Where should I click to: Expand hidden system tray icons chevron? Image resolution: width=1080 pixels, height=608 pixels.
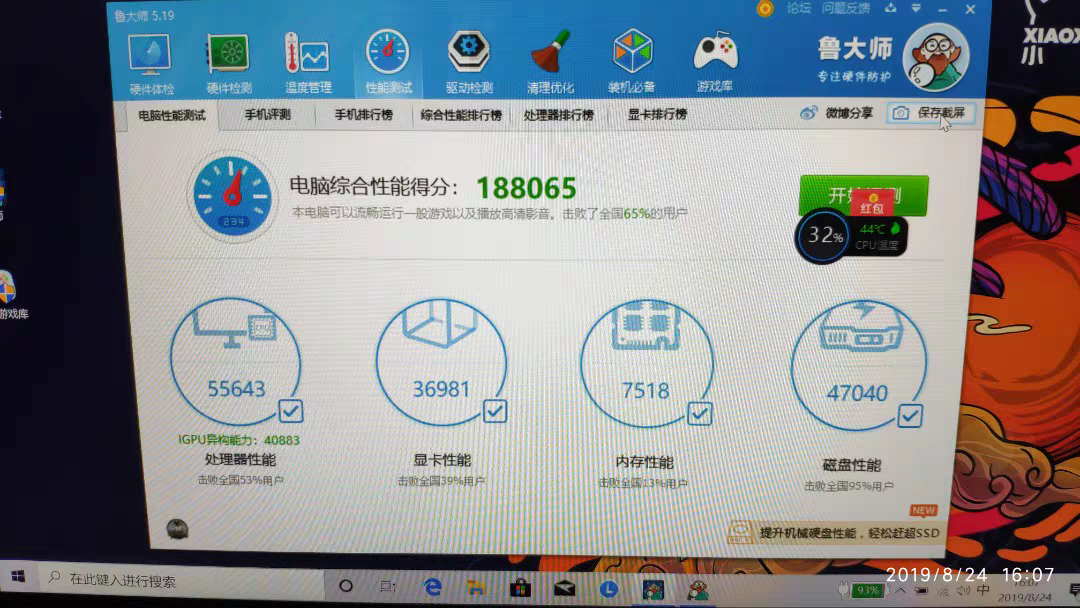coord(900,591)
